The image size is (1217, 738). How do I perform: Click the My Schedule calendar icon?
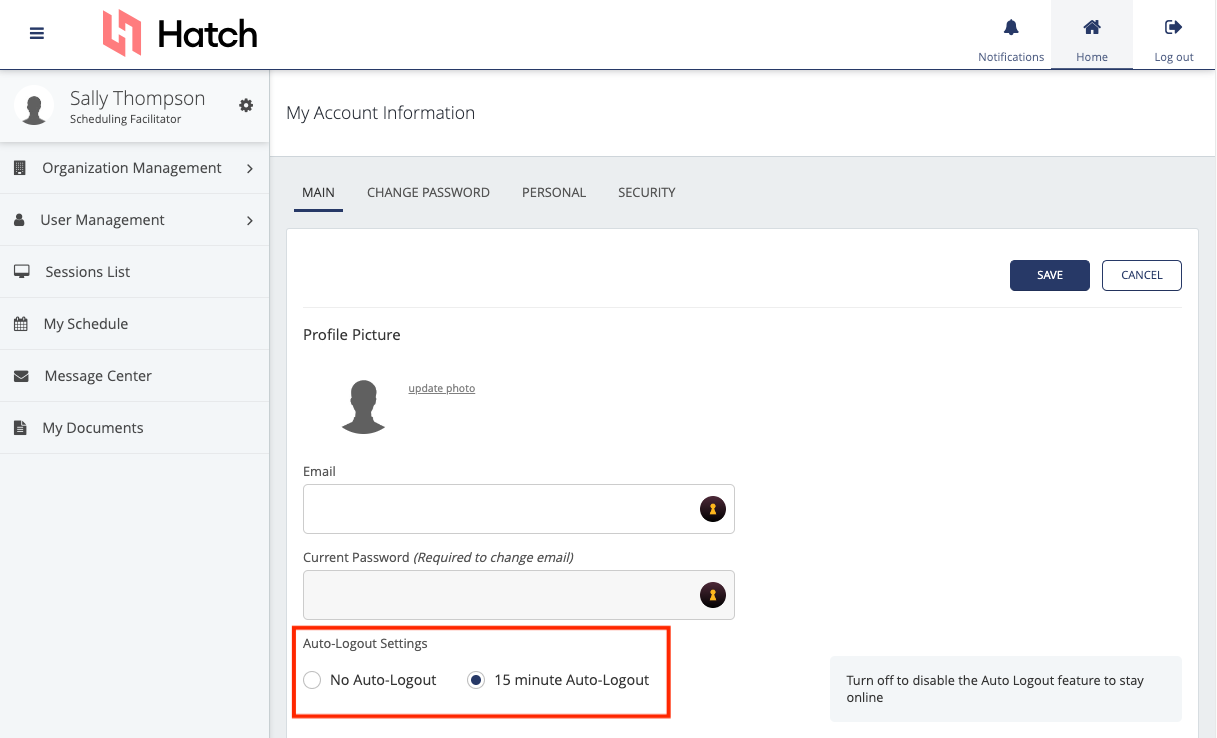(20, 324)
